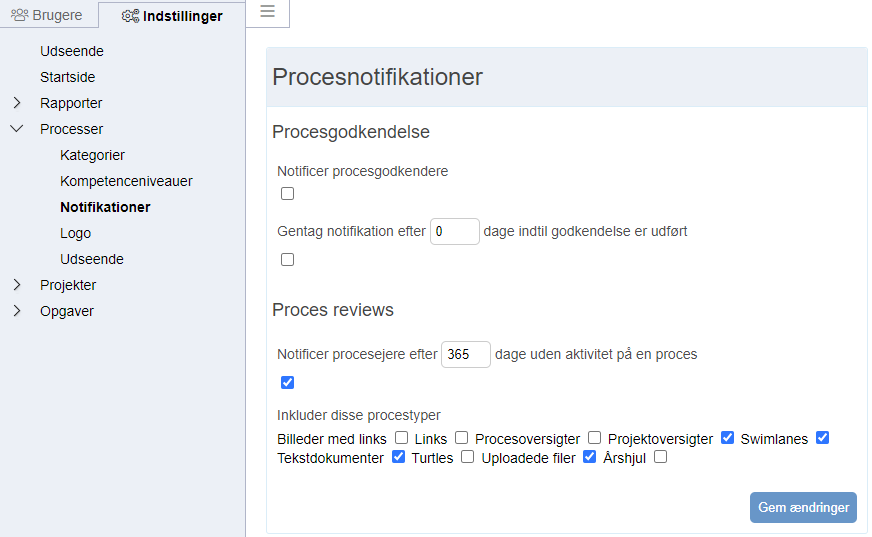Open the hamburger menu icon
This screenshot has height=537, width=872.
point(267,11)
